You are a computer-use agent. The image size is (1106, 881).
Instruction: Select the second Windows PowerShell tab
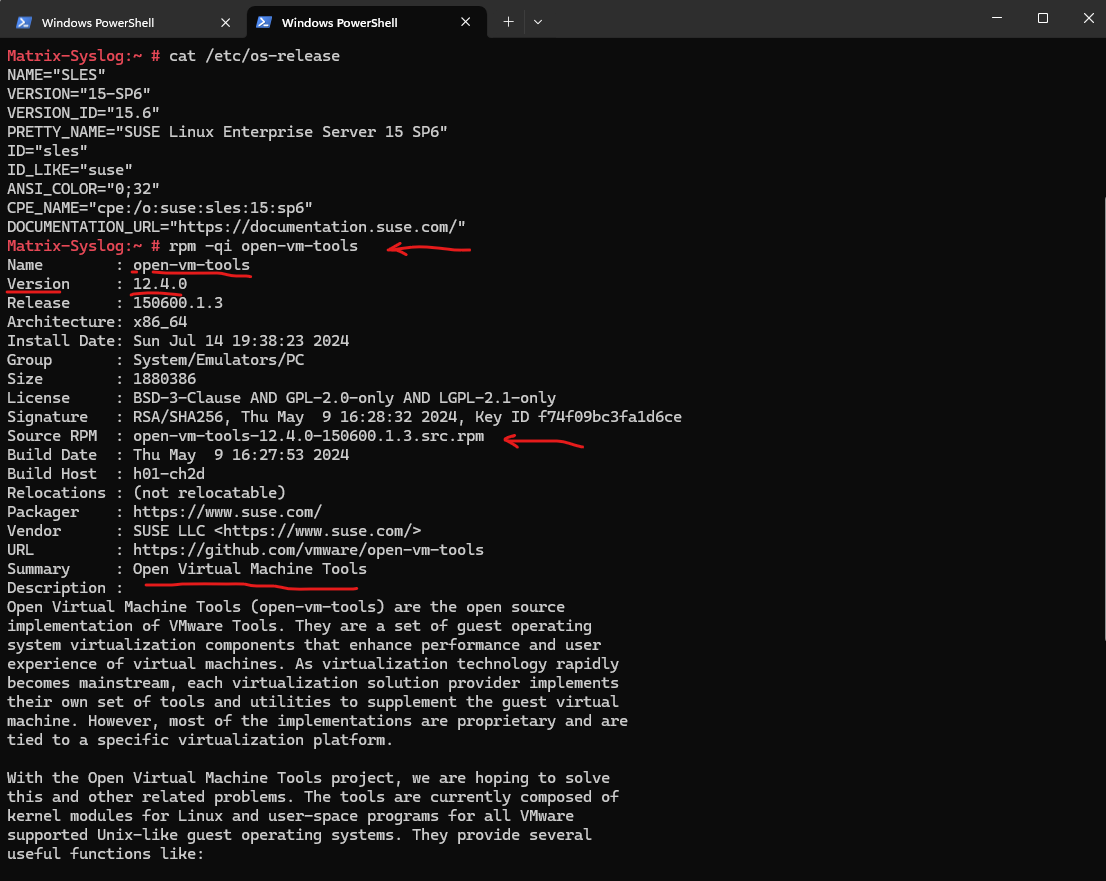pos(367,22)
